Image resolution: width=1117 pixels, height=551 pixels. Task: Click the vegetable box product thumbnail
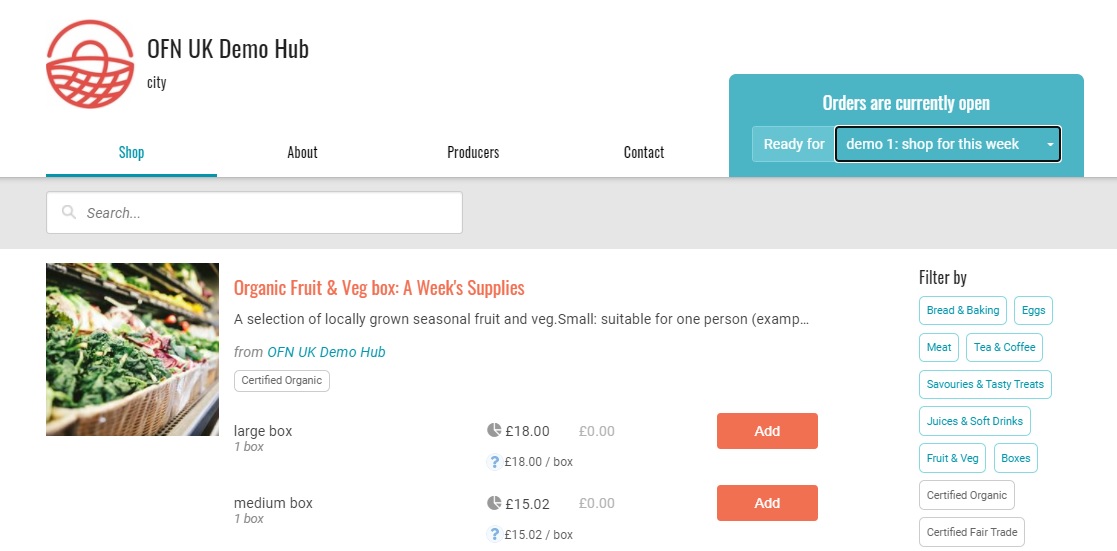pos(132,349)
